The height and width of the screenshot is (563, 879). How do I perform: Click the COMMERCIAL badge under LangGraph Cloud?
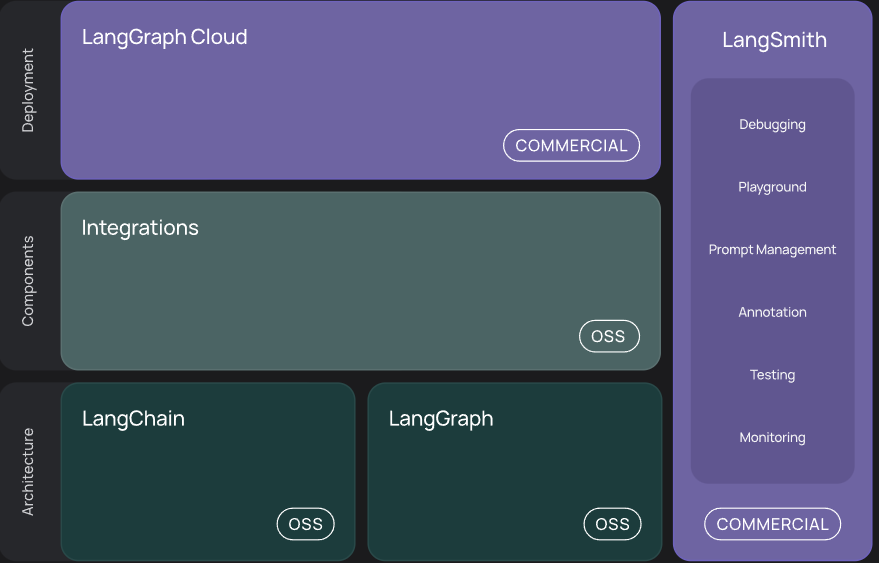pyautogui.click(x=571, y=145)
